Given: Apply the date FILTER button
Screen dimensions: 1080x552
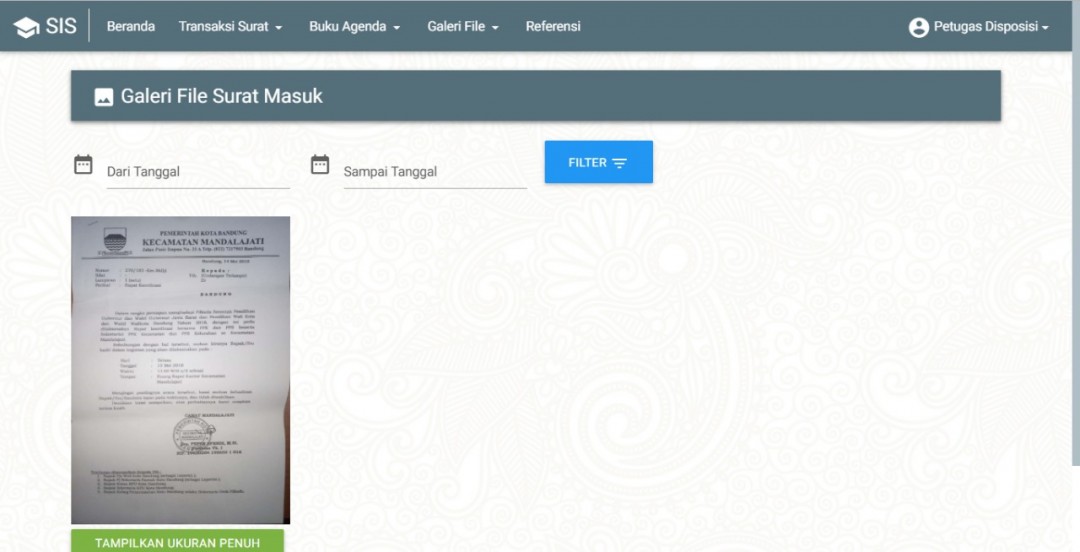Looking at the screenshot, I should pos(599,162).
